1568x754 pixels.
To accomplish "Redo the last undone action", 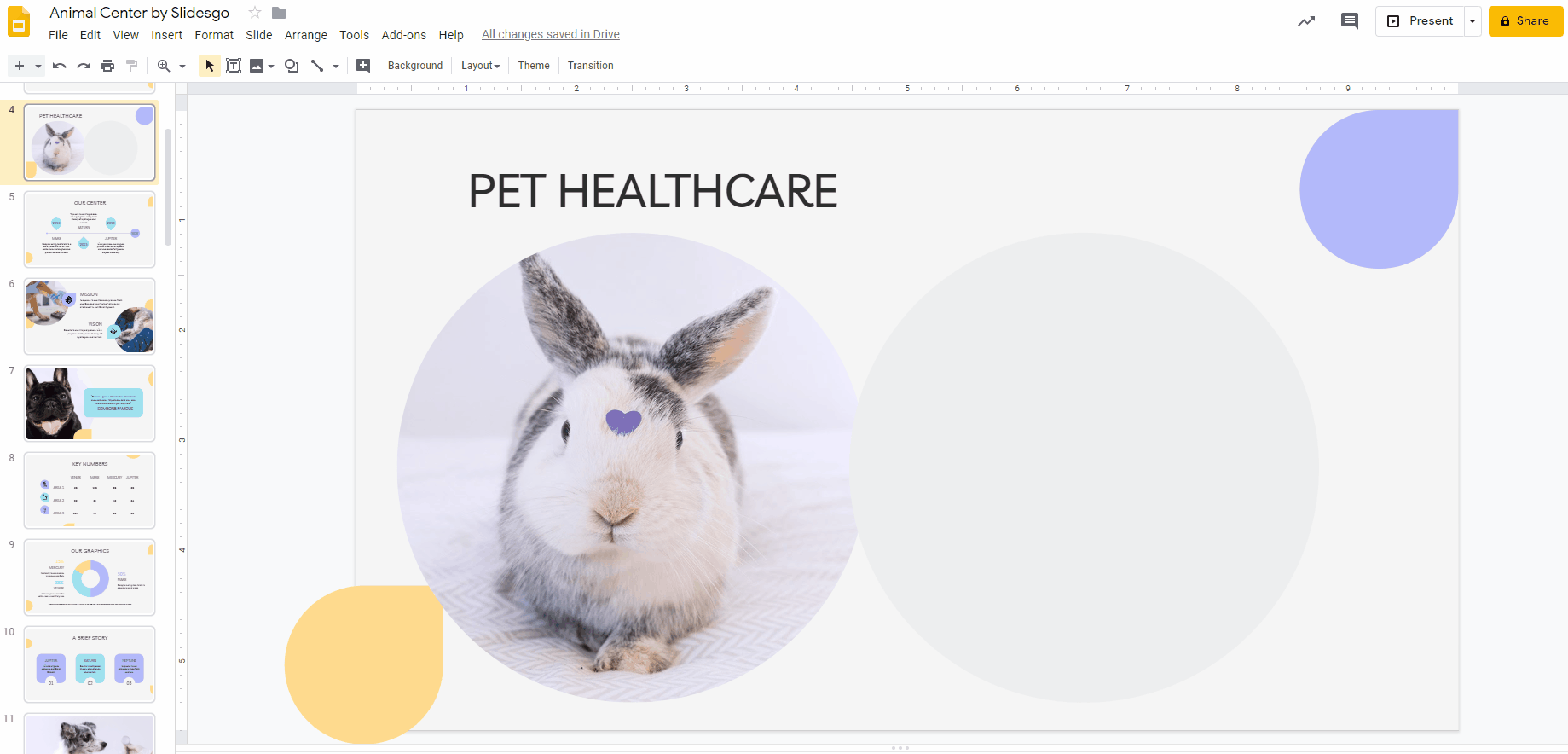I will (84, 66).
